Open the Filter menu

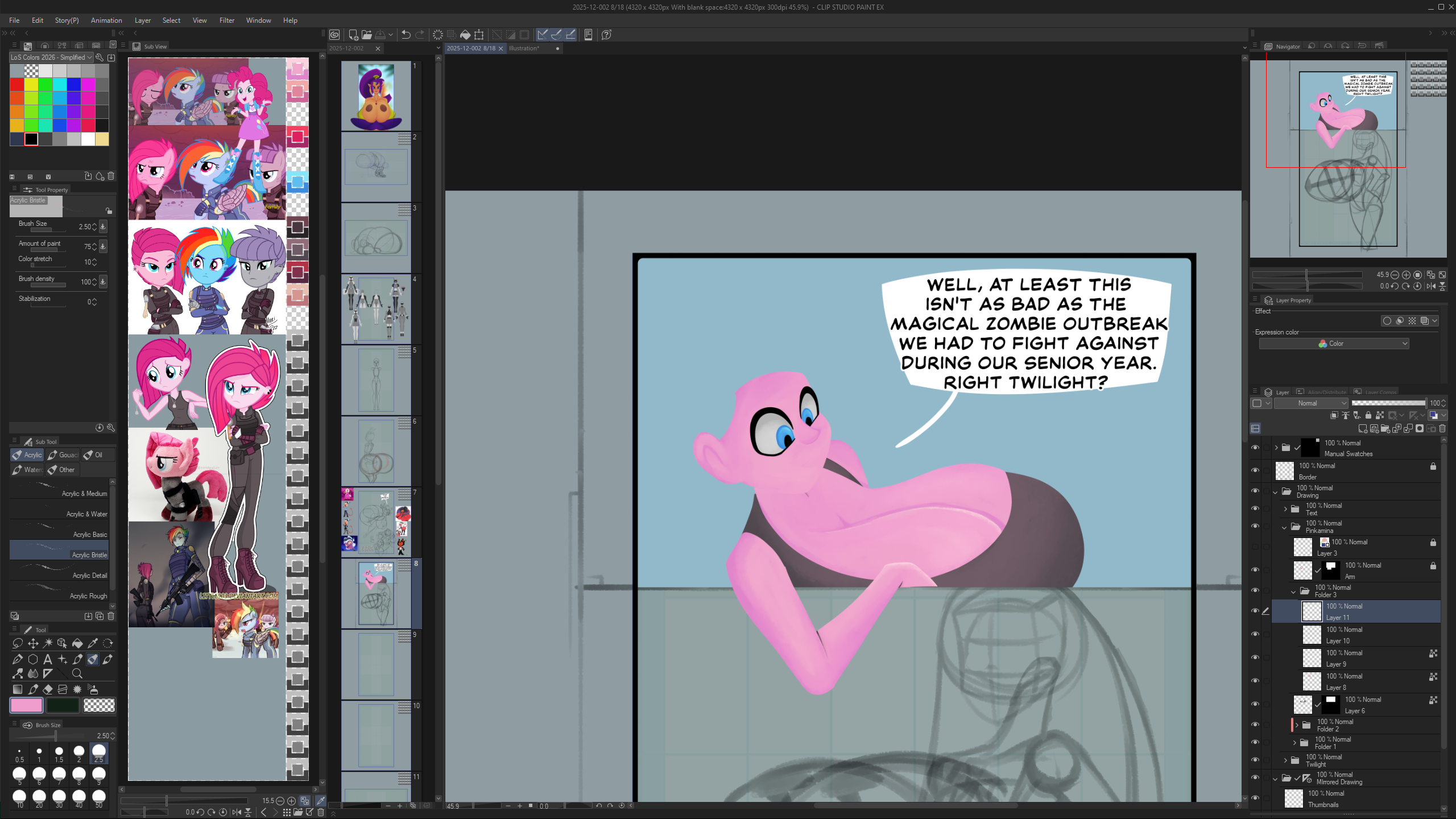click(227, 20)
